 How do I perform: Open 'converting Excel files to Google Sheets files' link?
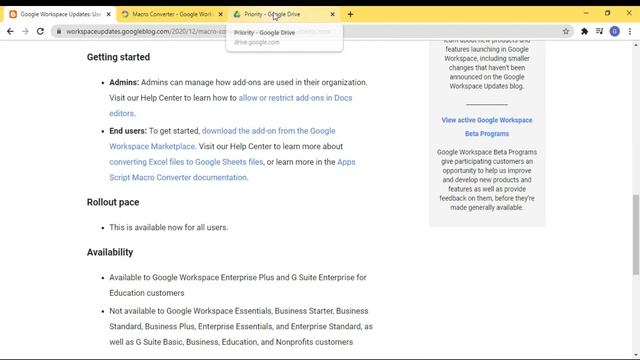pos(186,162)
